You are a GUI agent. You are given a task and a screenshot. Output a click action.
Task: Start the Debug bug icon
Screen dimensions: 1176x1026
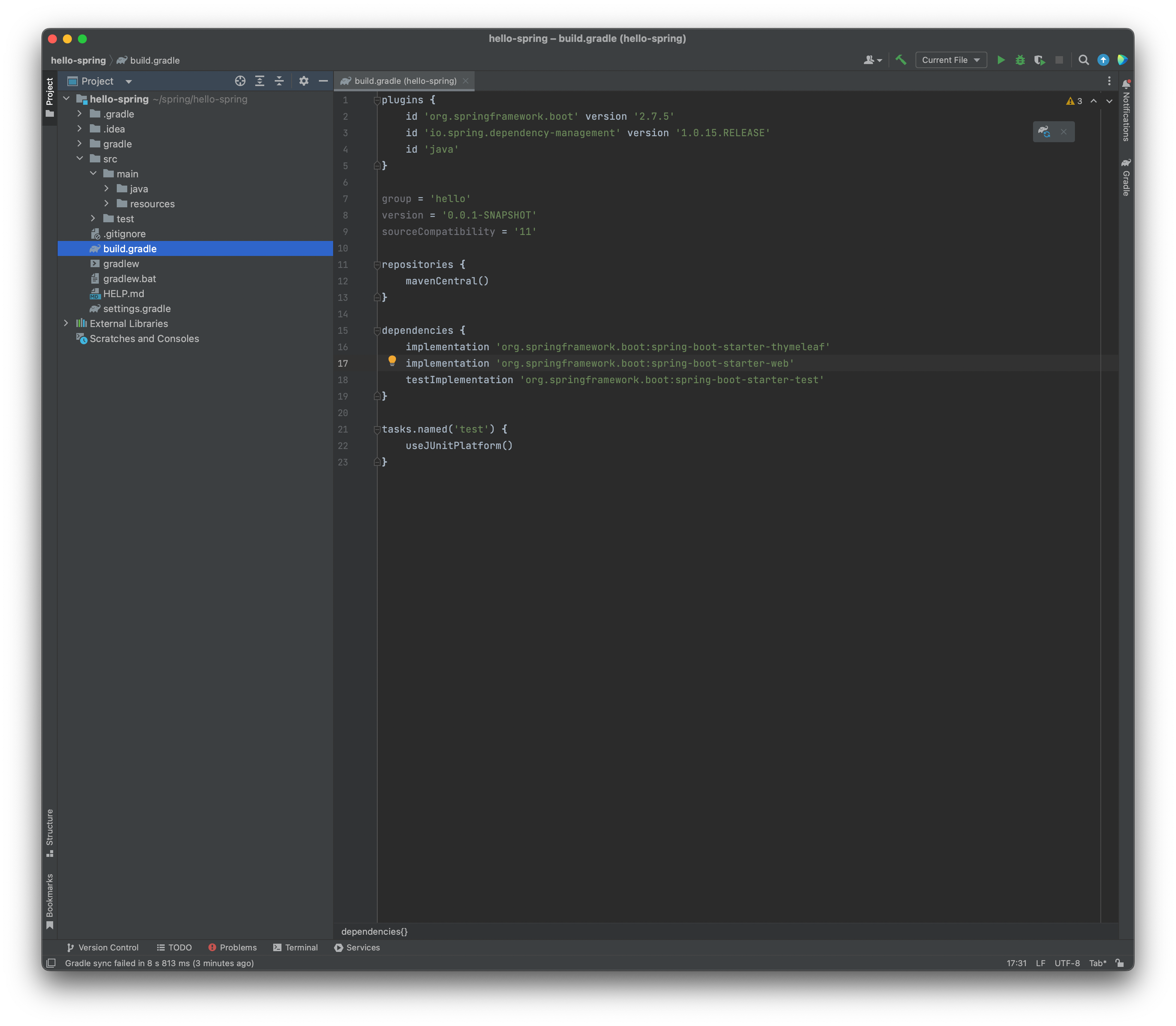pyautogui.click(x=1020, y=60)
